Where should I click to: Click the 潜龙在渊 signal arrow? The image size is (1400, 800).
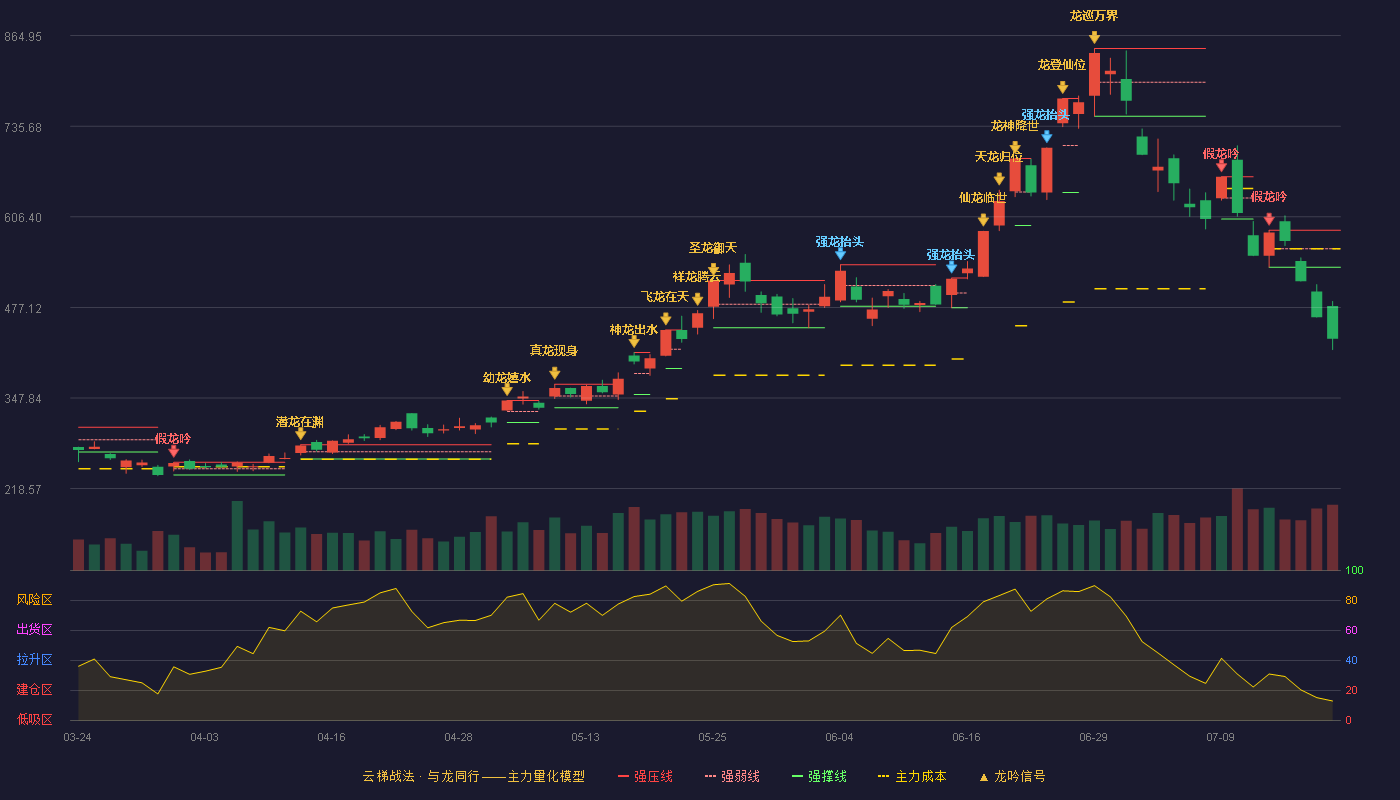point(300,434)
